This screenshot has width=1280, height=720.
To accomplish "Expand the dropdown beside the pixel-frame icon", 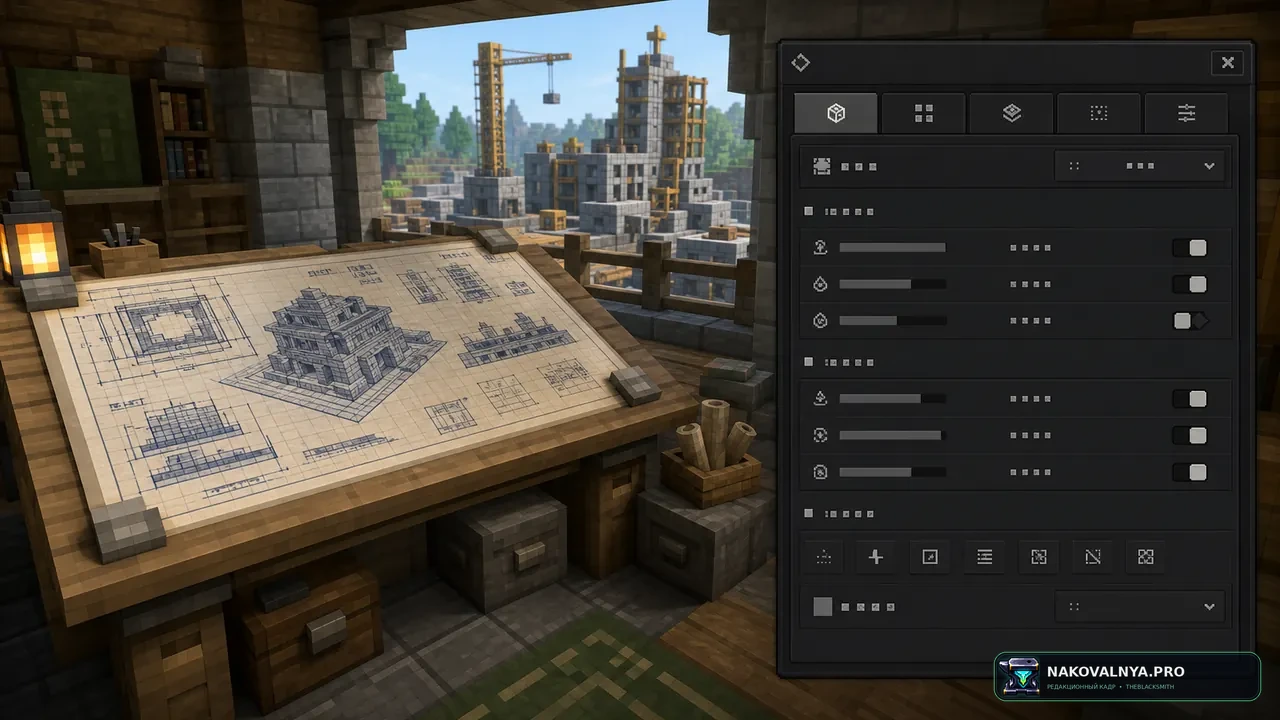I will (1140, 166).
